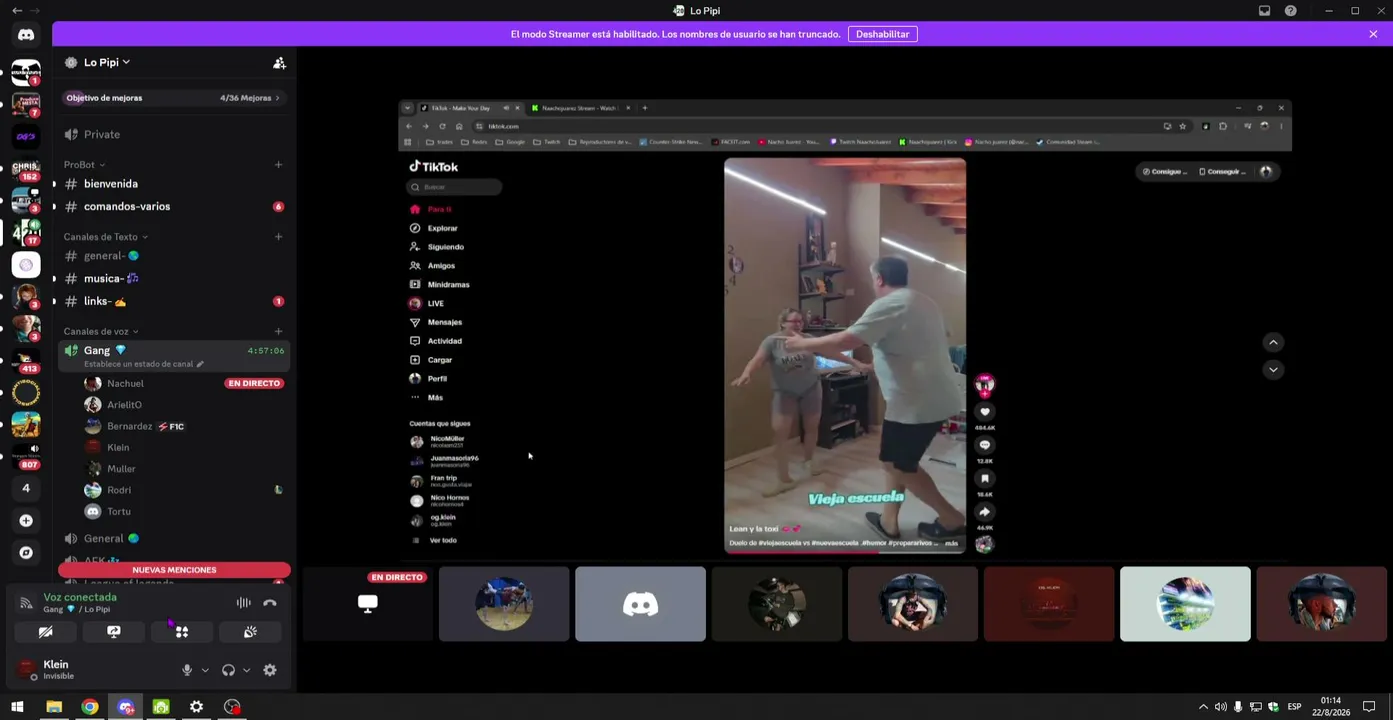Open the bienvenida text channel
Viewport: 1393px width, 720px height.
coord(174,184)
